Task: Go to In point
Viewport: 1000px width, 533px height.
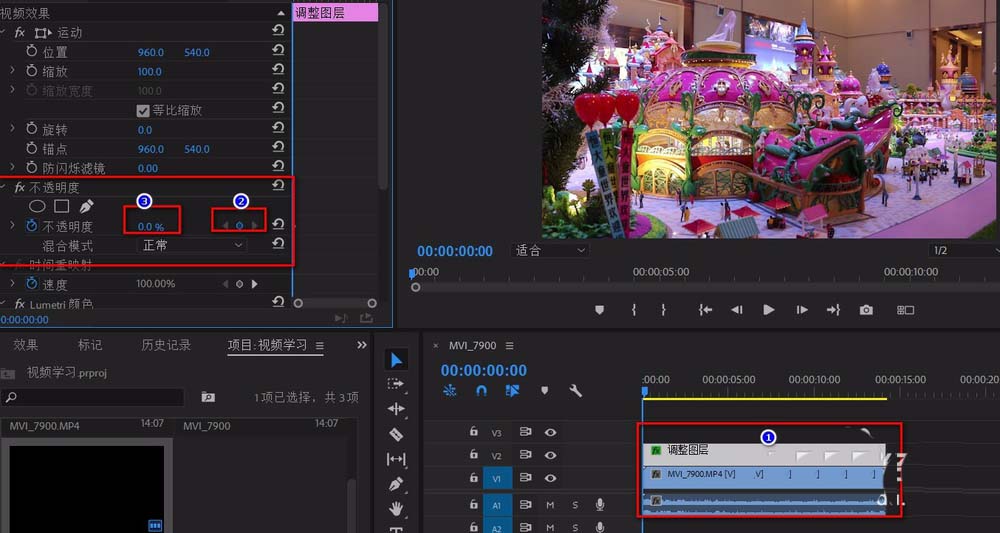Action: (705, 310)
